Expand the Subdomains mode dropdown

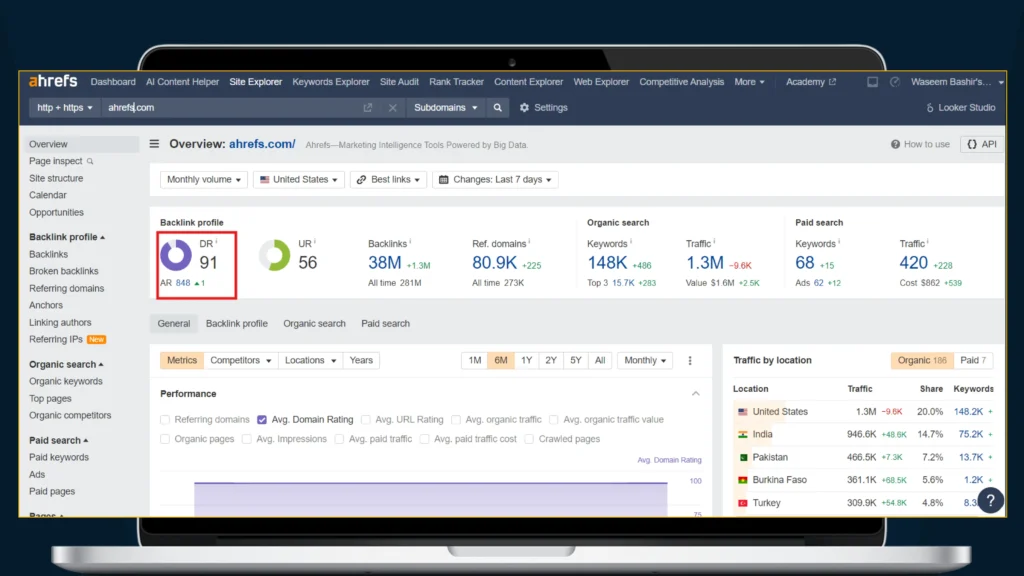tap(446, 108)
